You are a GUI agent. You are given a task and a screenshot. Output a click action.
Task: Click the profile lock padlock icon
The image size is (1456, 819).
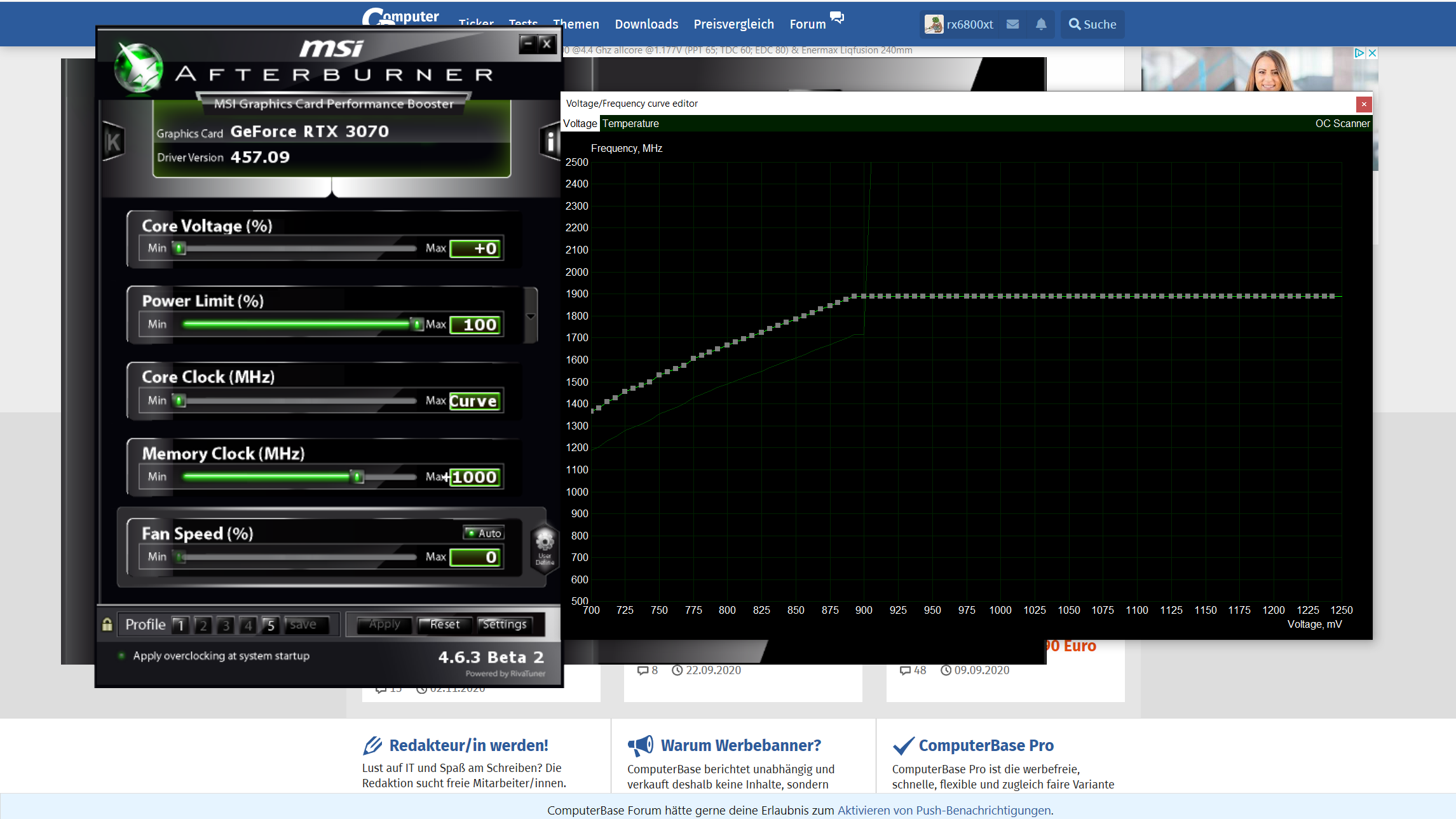pyautogui.click(x=107, y=625)
